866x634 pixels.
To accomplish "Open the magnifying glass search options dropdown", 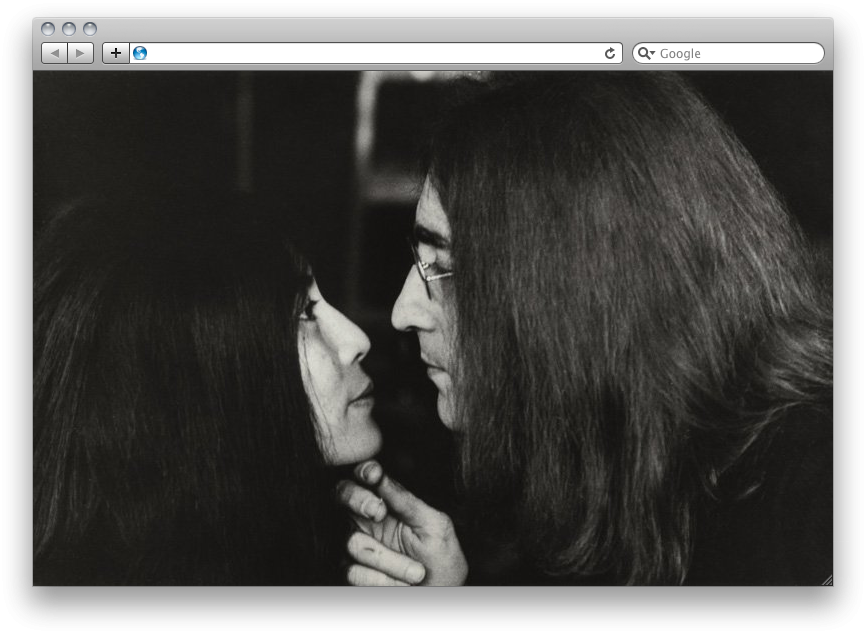I will click(646, 53).
